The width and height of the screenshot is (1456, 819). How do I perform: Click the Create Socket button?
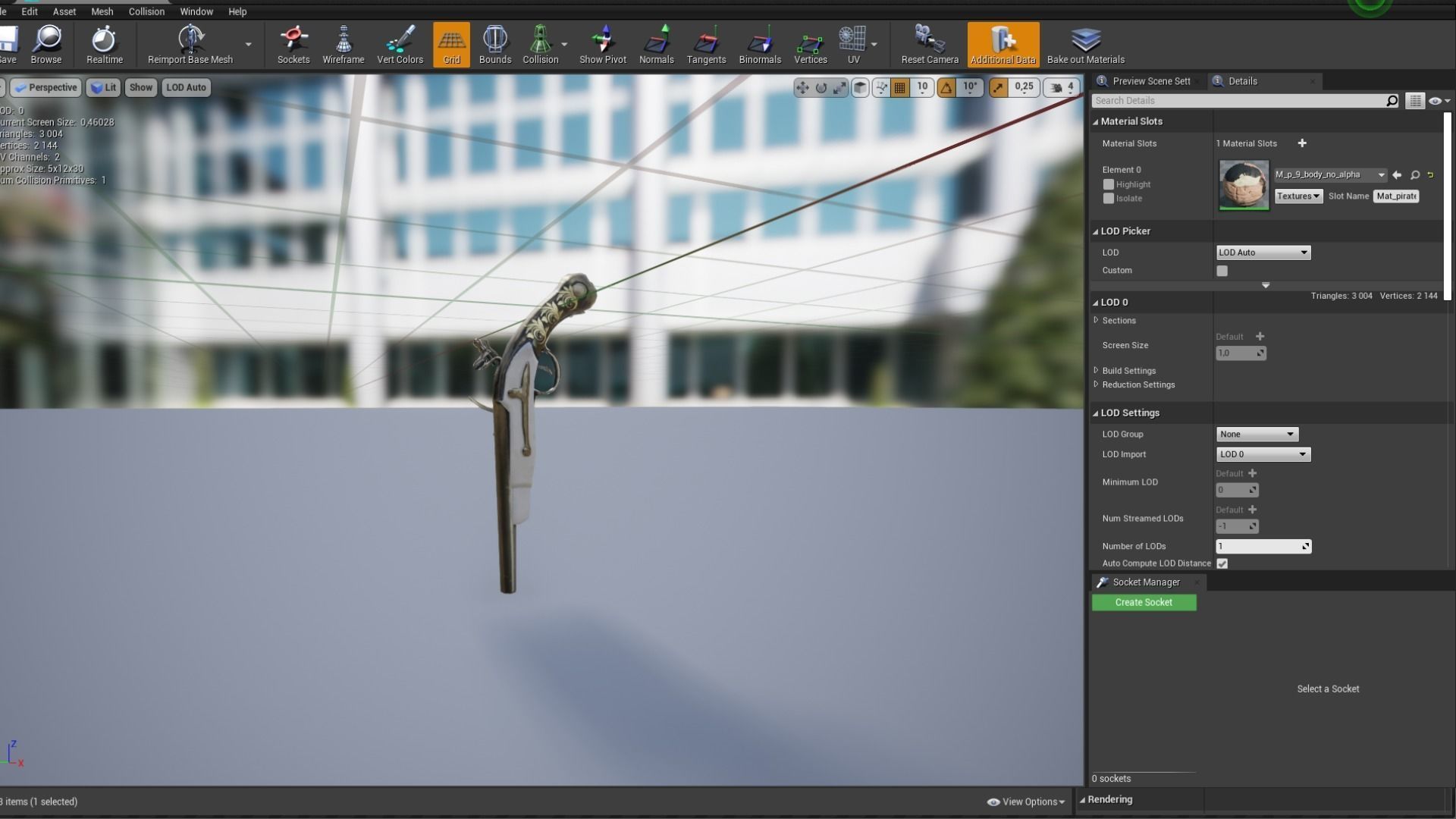(x=1144, y=602)
